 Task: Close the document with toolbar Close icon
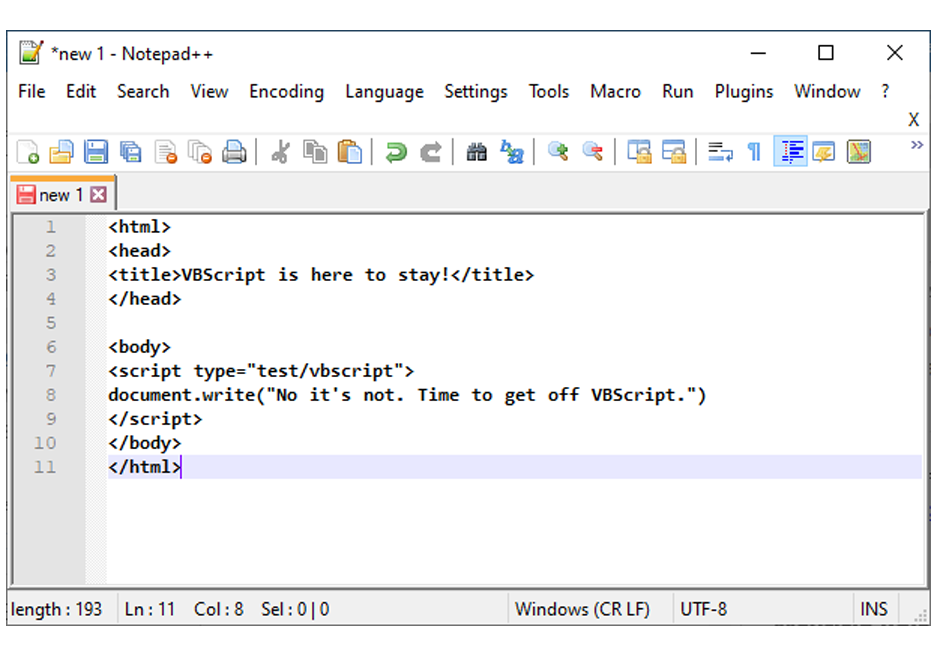pos(165,152)
